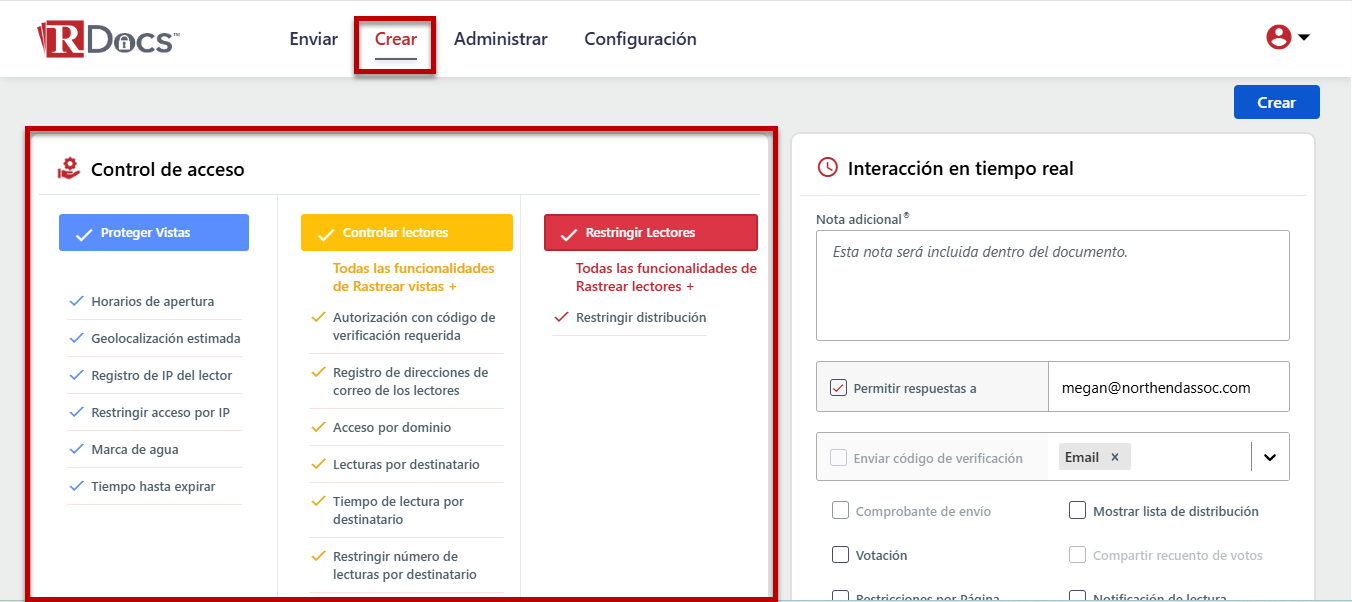Uncheck Permitir respuestas a
Image resolution: width=1352 pixels, height=602 pixels.
839,387
